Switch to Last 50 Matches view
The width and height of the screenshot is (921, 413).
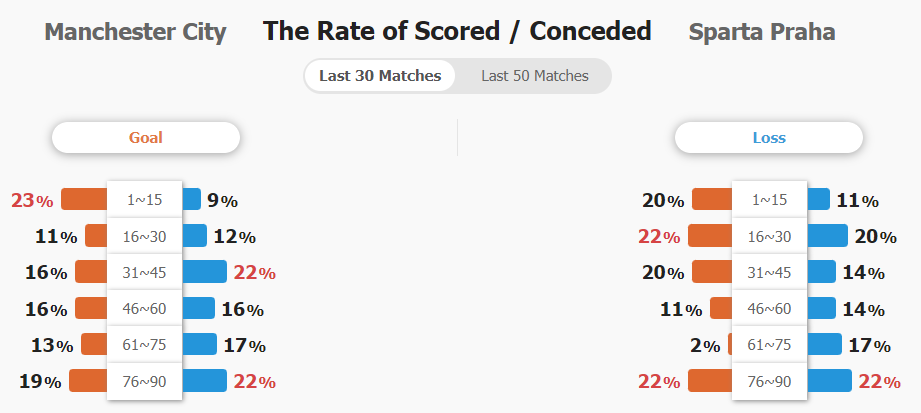[x=535, y=76]
